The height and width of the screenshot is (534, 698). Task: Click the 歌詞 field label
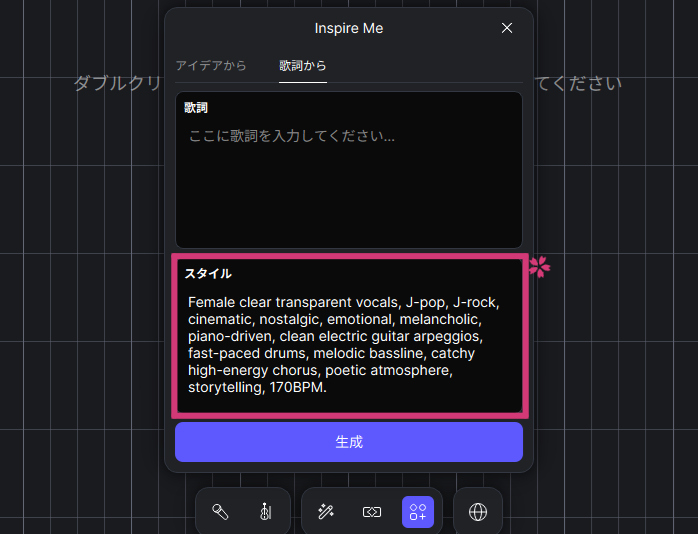click(x=196, y=107)
